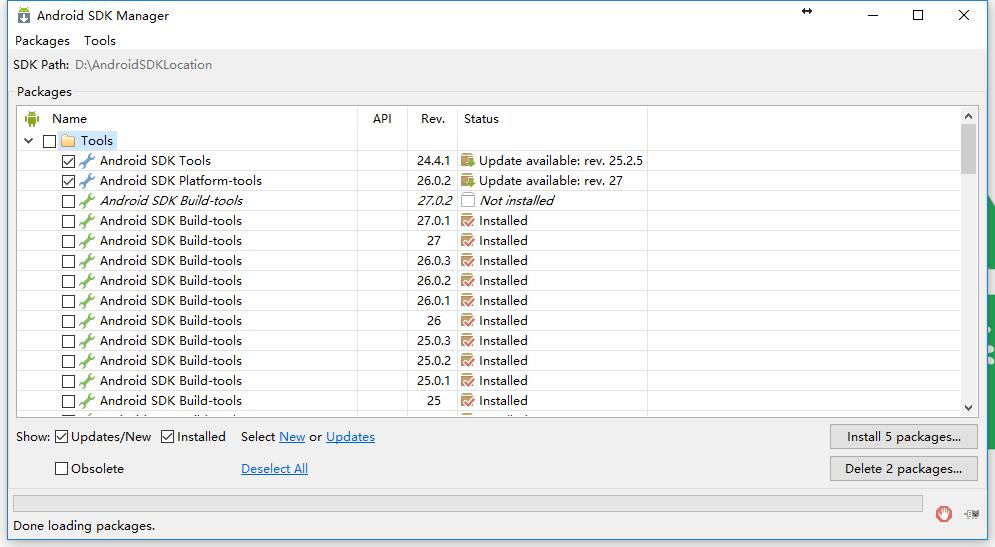Image resolution: width=995 pixels, height=547 pixels.
Task: Click Installed status icon in 25.0.2 row
Action: (x=468, y=360)
